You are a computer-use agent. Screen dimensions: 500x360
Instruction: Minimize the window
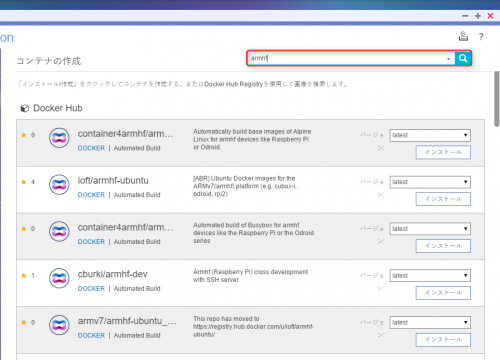(x=465, y=16)
